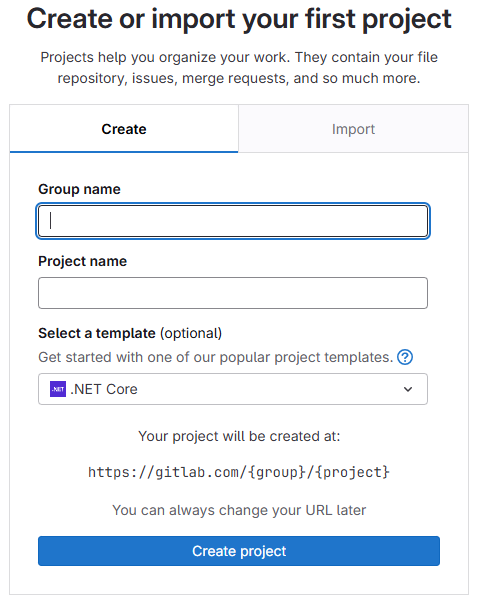The height and width of the screenshot is (601, 478).
Task: Focus the Group name input field
Action: [233, 221]
